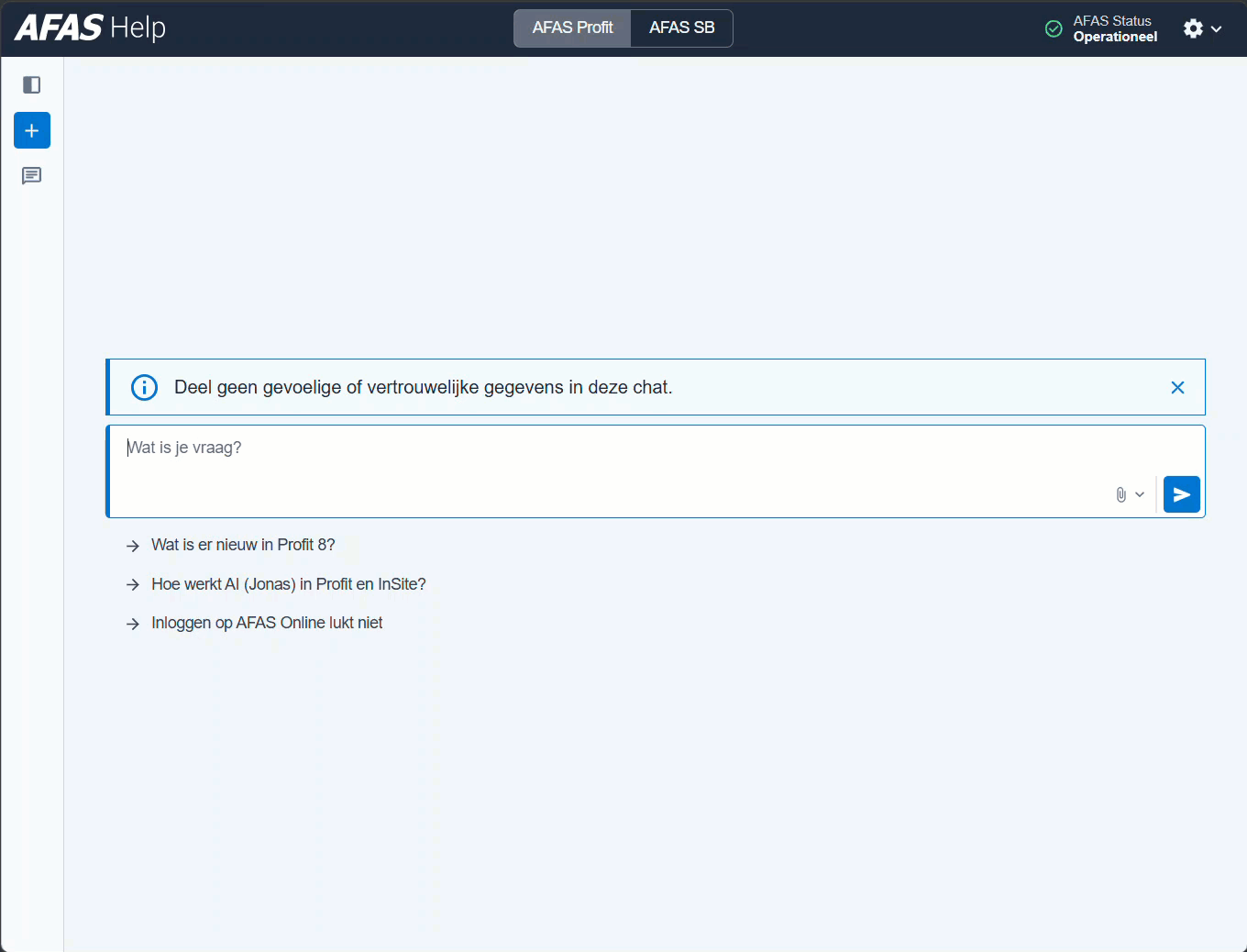This screenshot has width=1247, height=952.
Task: Open the settings gear menu
Action: click(1202, 28)
